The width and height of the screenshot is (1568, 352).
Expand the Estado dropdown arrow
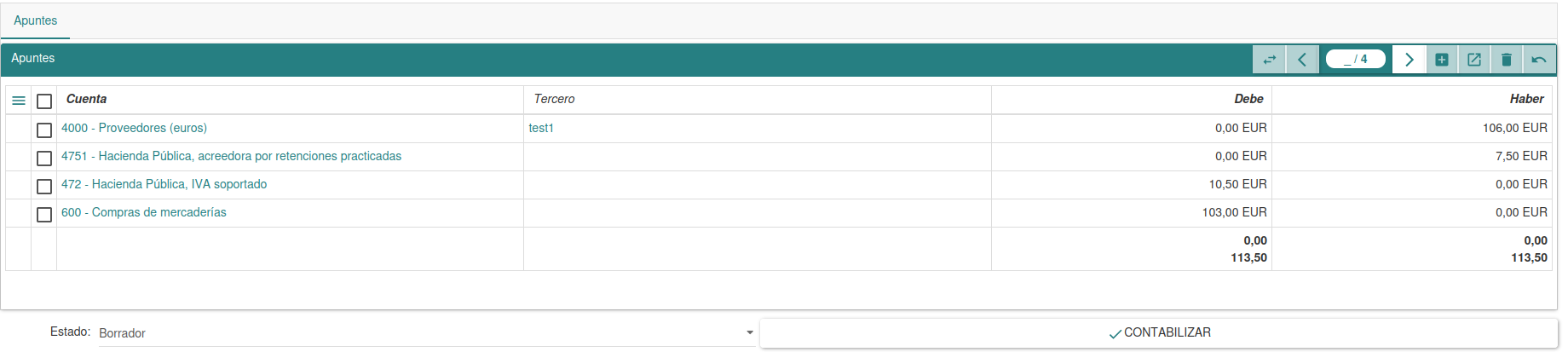[x=750, y=332]
